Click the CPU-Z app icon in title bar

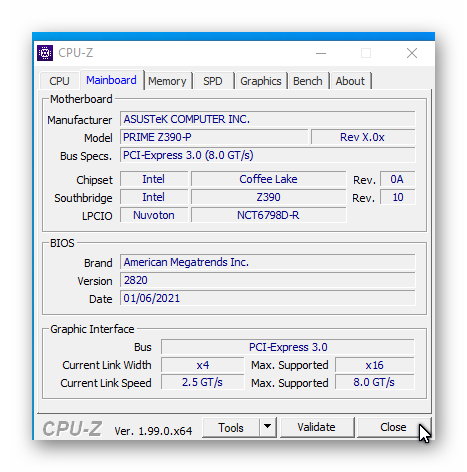45,53
